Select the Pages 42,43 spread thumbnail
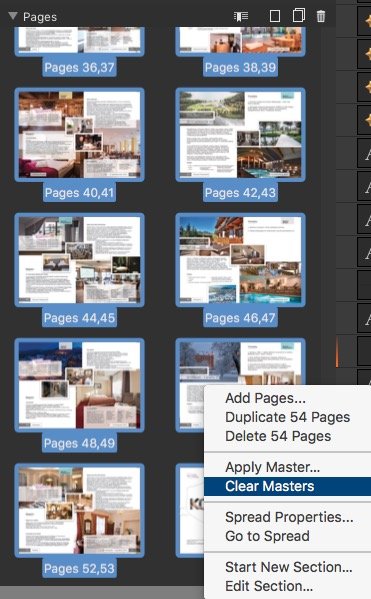 pos(240,135)
